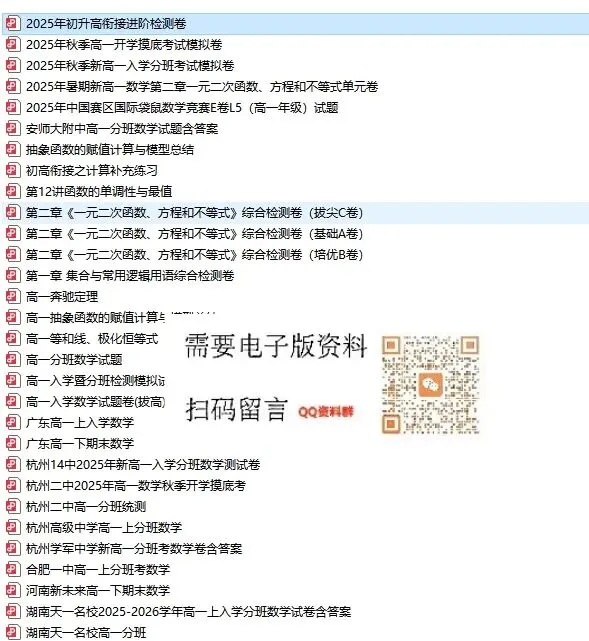Select file 杭州高级中学高一上分班数学
This screenshot has height=641, width=589.
104,527
